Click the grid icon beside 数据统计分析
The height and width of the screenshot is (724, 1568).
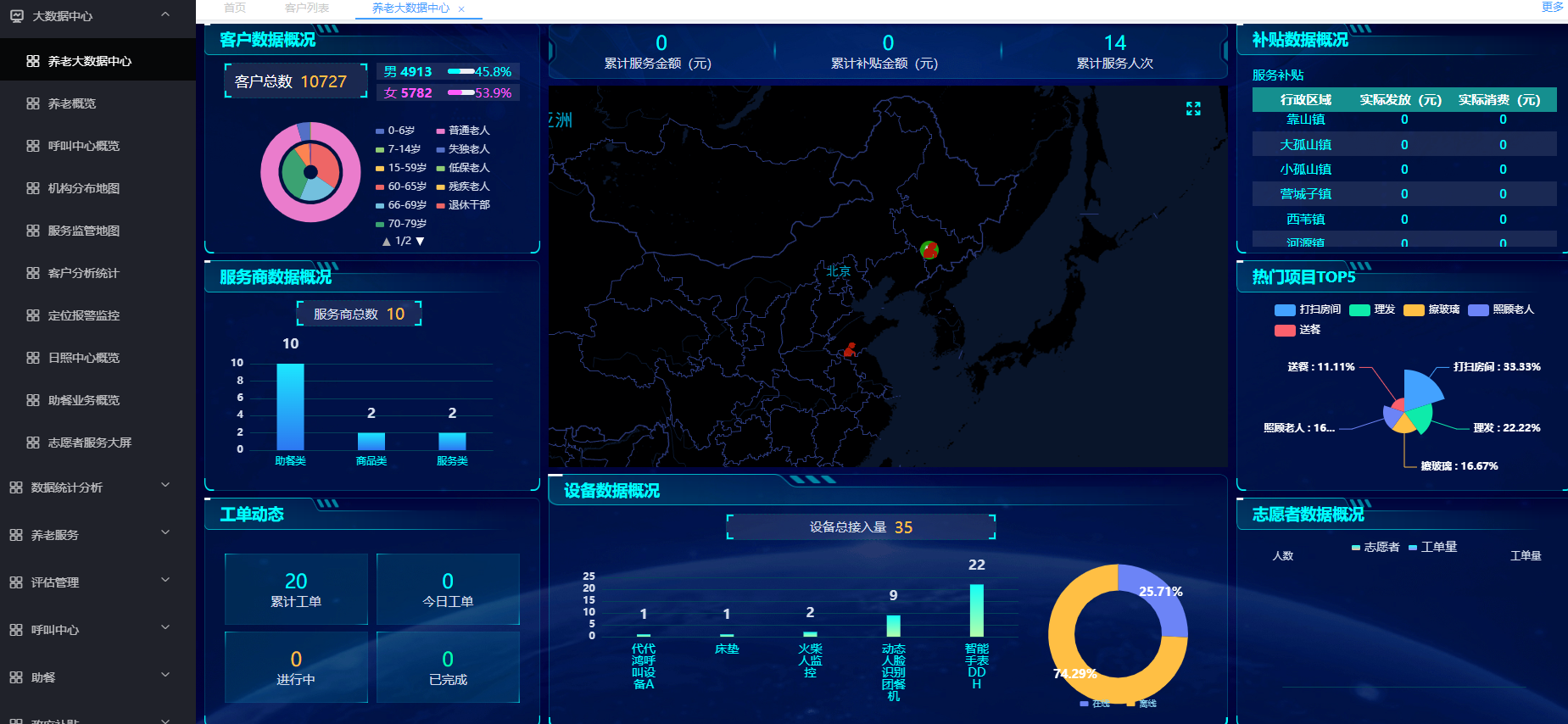pyautogui.click(x=16, y=487)
